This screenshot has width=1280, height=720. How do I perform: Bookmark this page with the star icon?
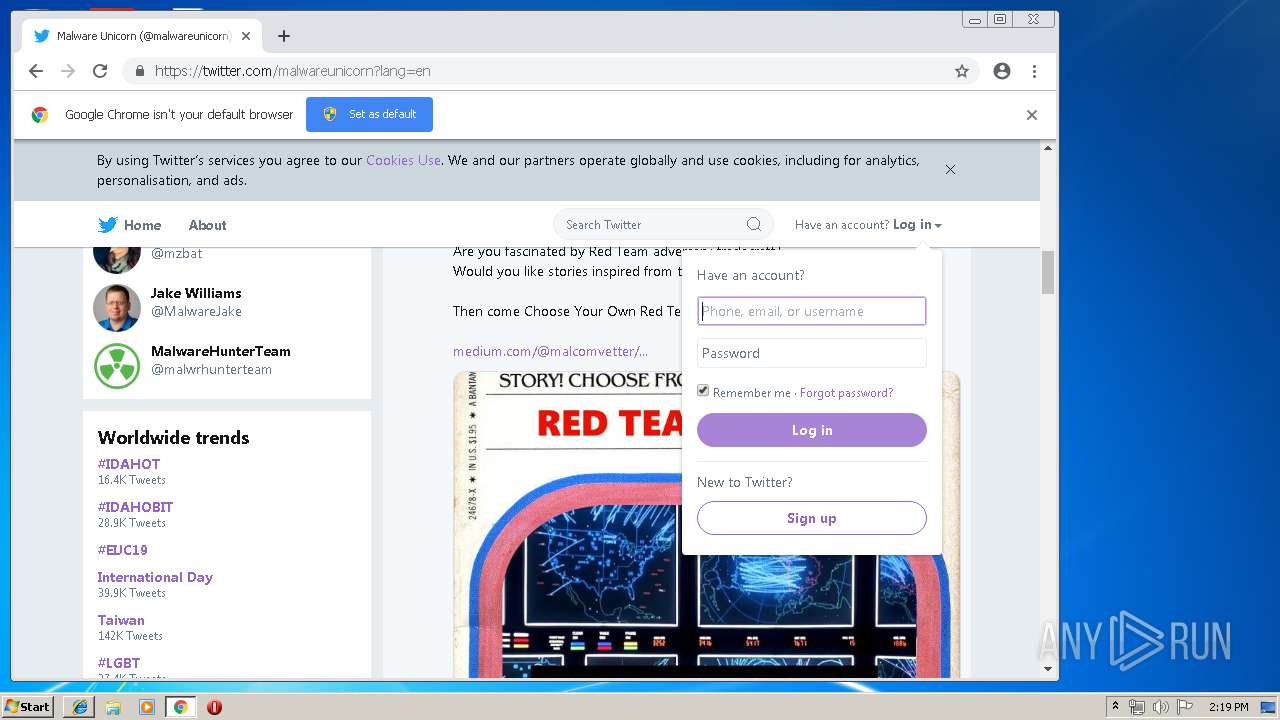[962, 71]
